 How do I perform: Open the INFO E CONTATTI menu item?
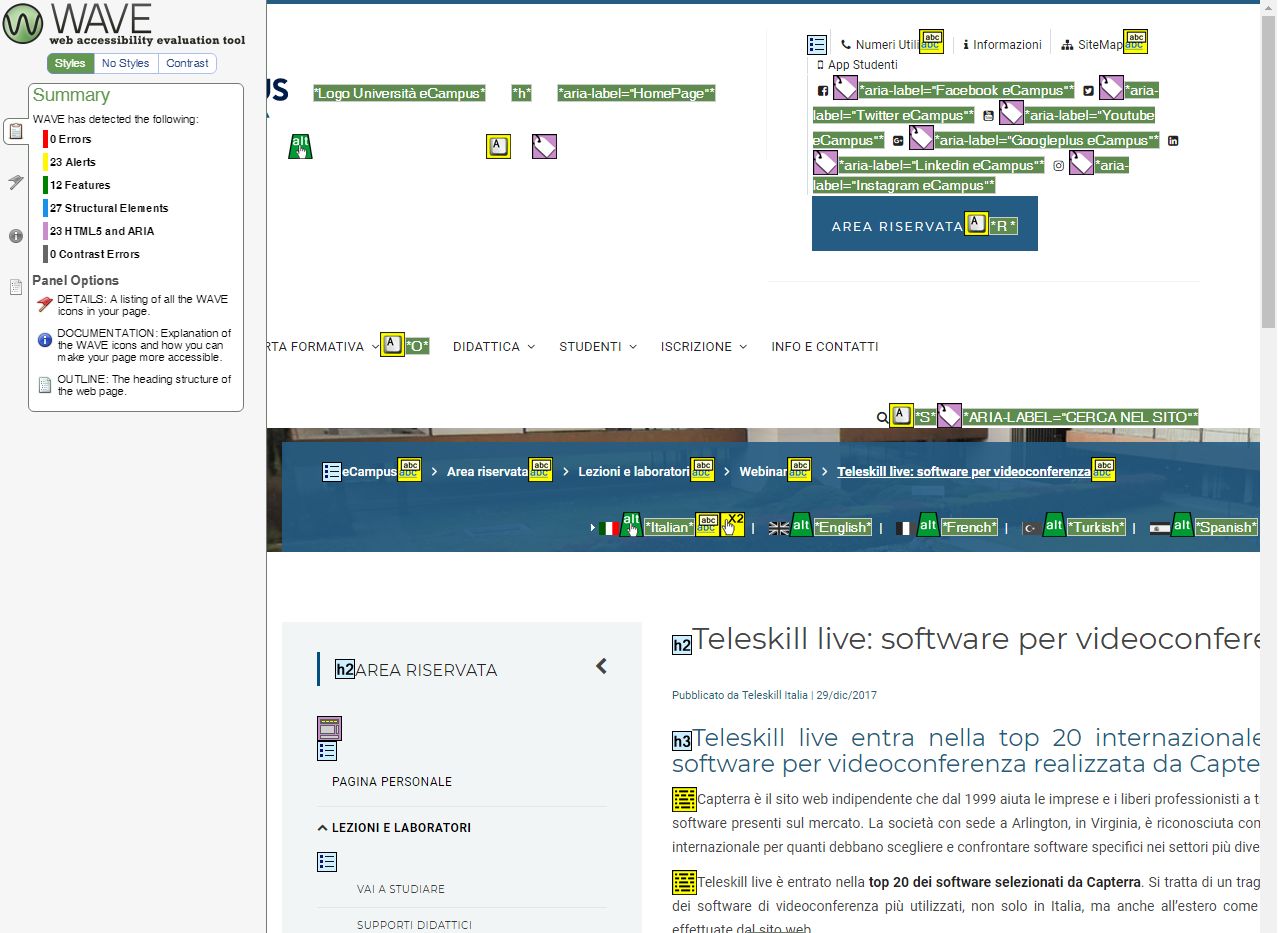click(824, 347)
